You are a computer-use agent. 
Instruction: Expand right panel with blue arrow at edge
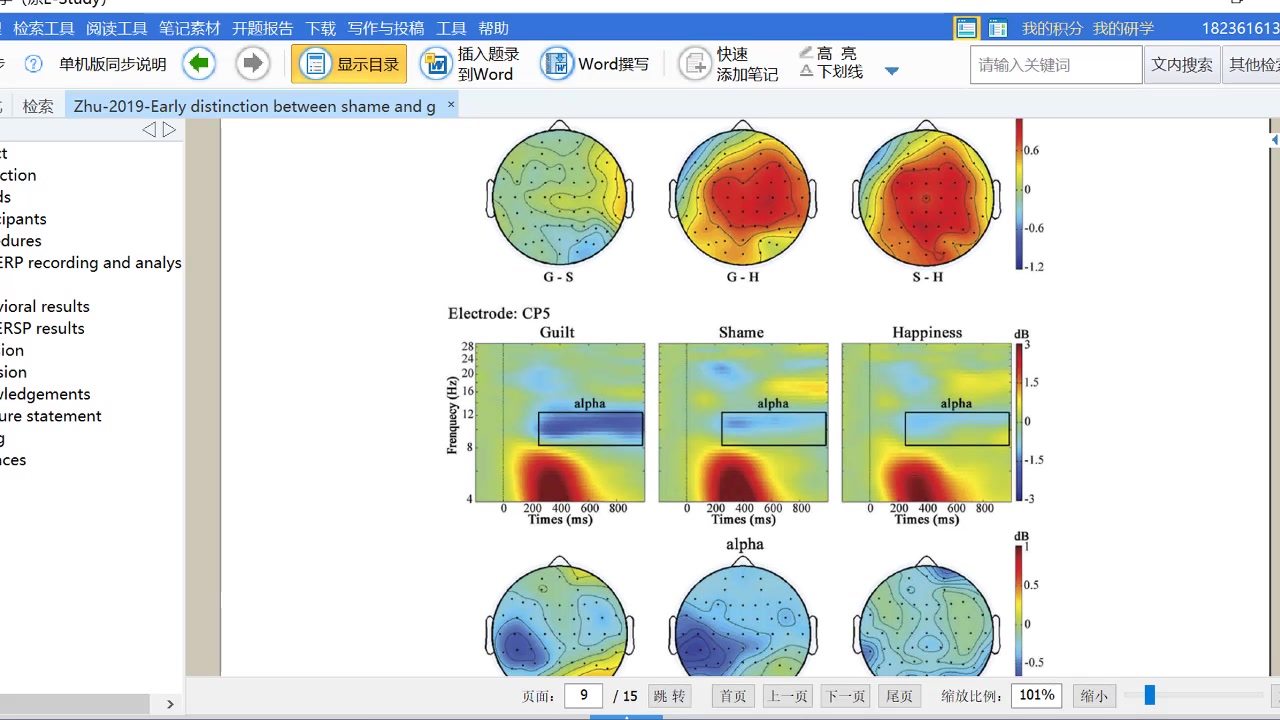[x=1275, y=140]
